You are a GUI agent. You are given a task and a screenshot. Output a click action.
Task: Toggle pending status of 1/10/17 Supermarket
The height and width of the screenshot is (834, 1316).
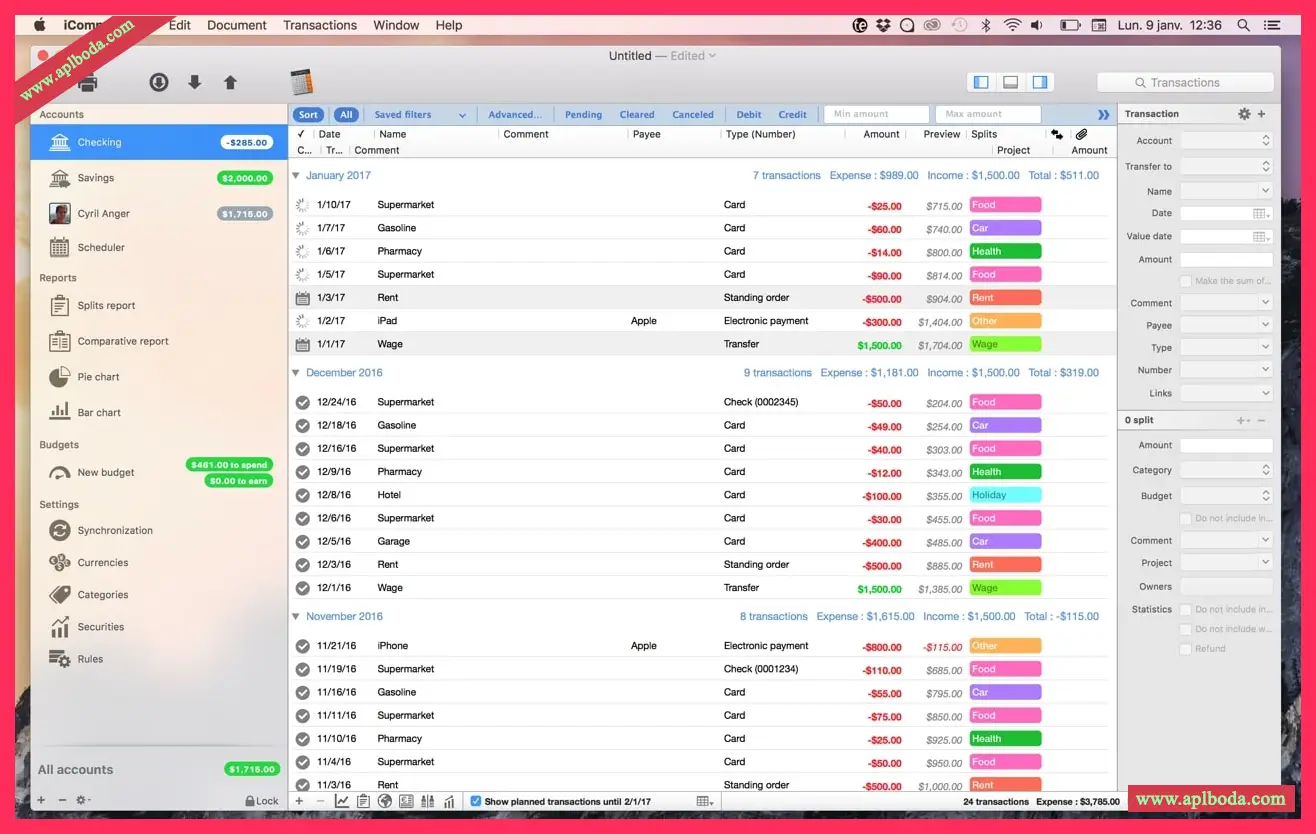pos(303,205)
